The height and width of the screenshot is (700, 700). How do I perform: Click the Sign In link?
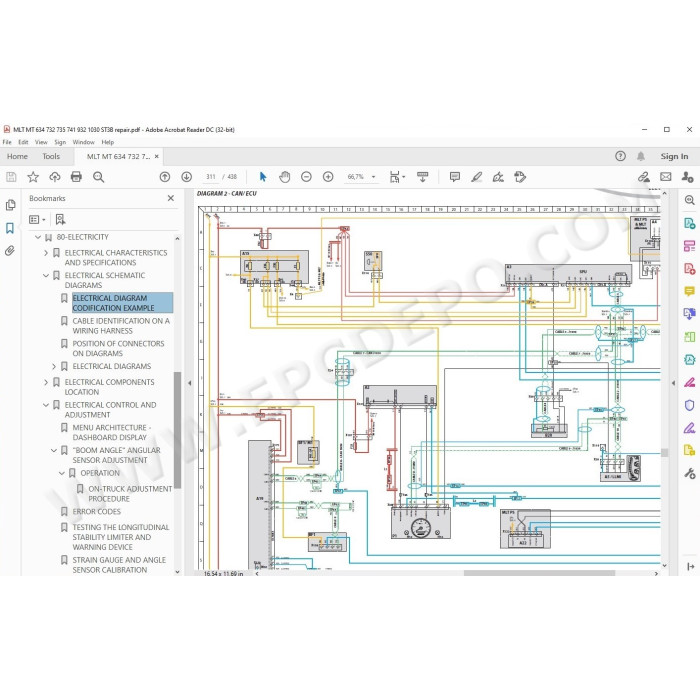674,156
